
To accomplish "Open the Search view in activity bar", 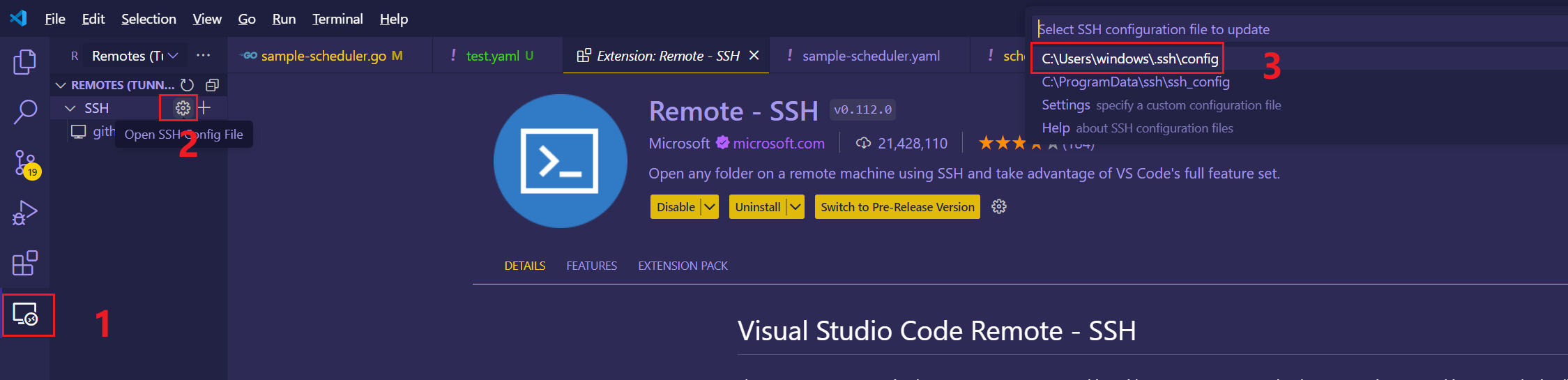I will (25, 112).
